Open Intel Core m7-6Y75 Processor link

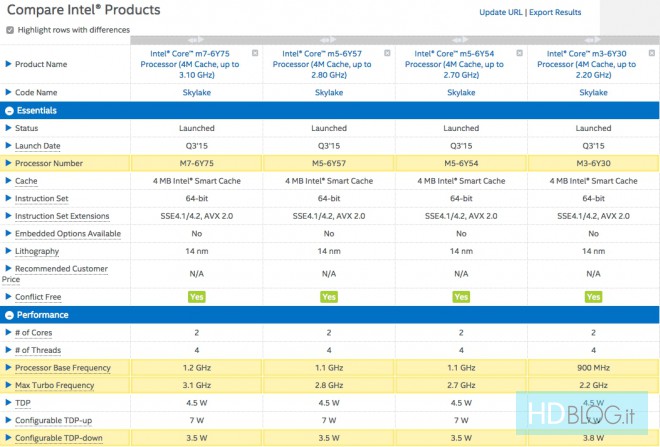[x=195, y=63]
